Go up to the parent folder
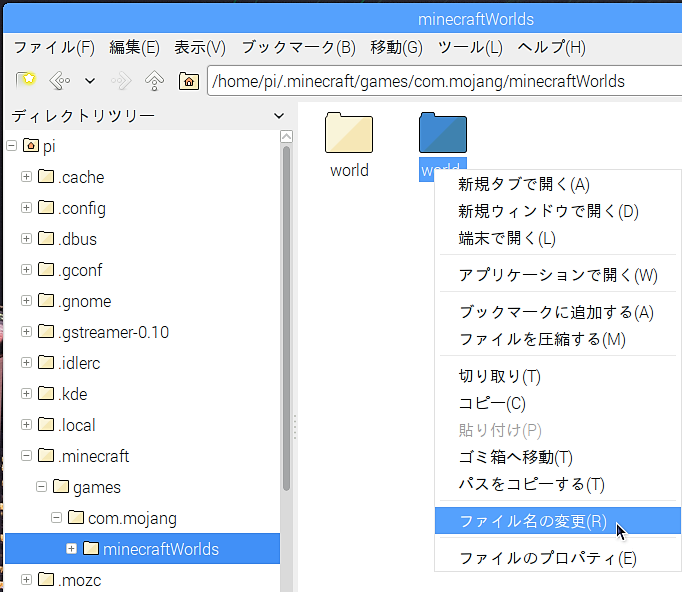 point(153,81)
